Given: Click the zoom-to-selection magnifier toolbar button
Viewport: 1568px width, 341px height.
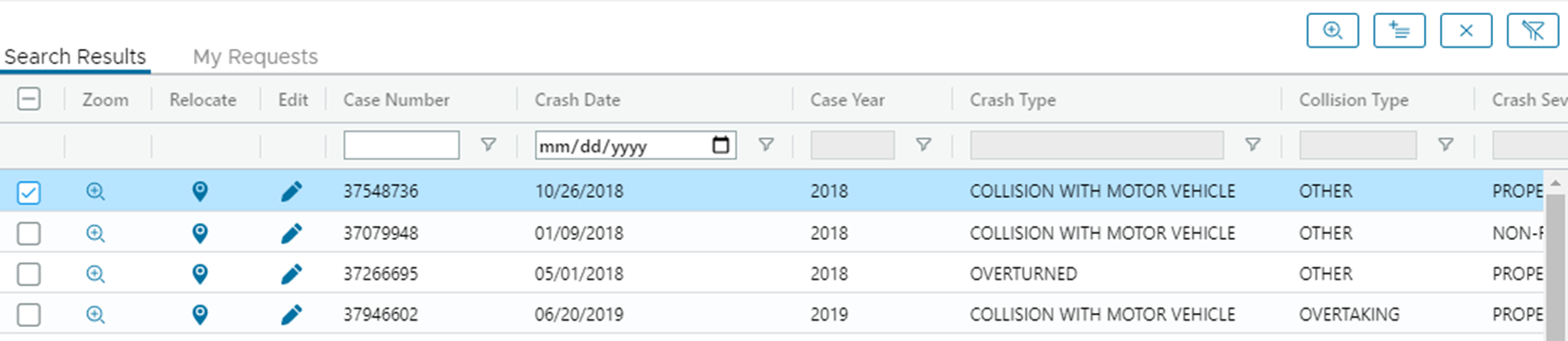Looking at the screenshot, I should coord(1332,31).
